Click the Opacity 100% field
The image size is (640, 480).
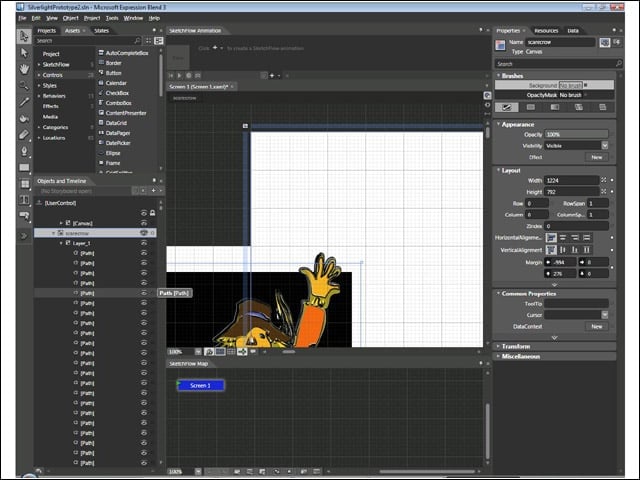tap(576, 134)
